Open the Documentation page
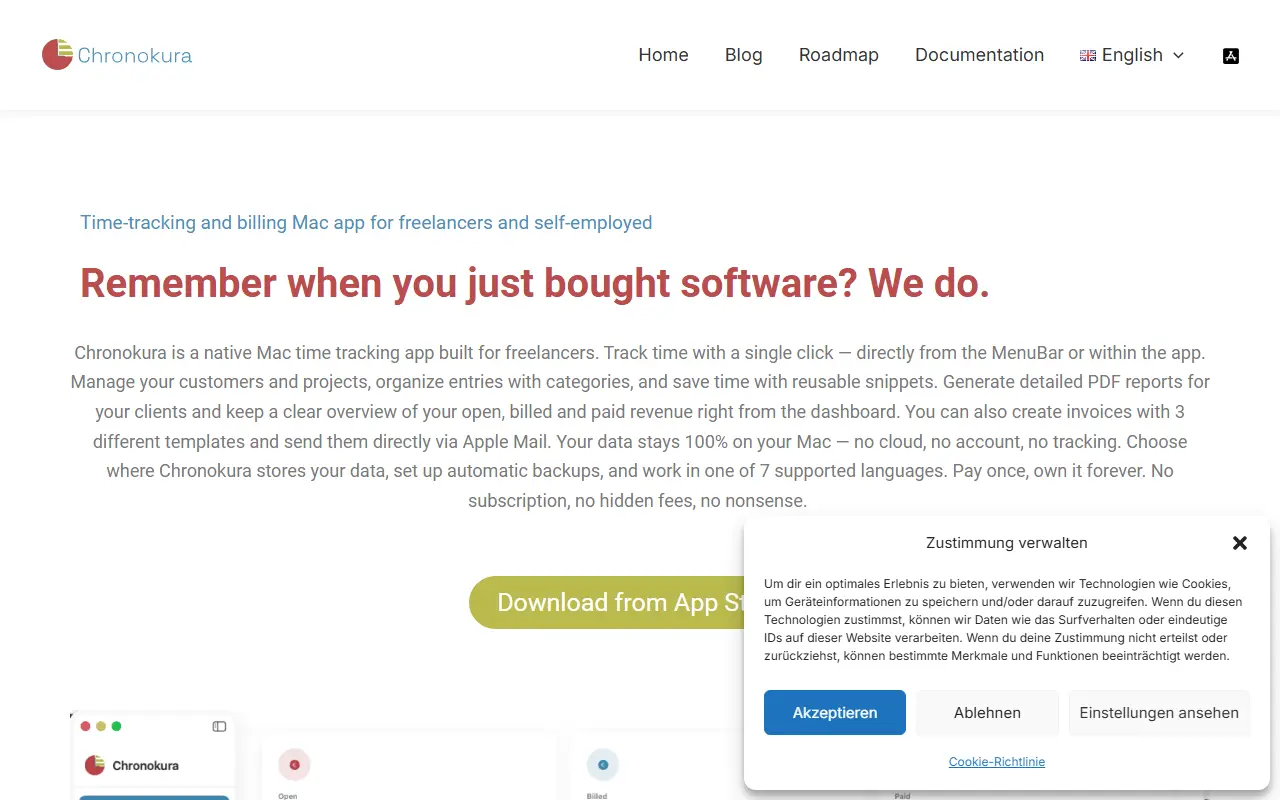Viewport: 1280px width, 800px height. click(980, 55)
